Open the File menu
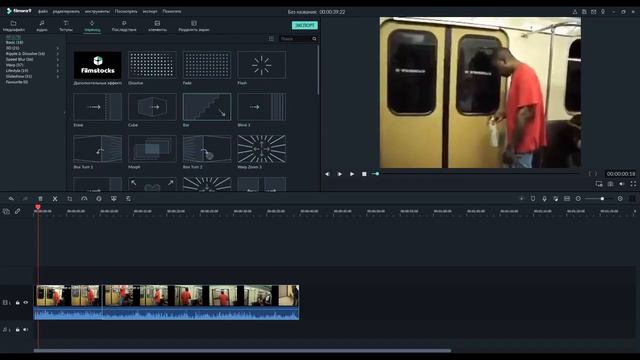The height and width of the screenshot is (360, 640). click(42, 11)
